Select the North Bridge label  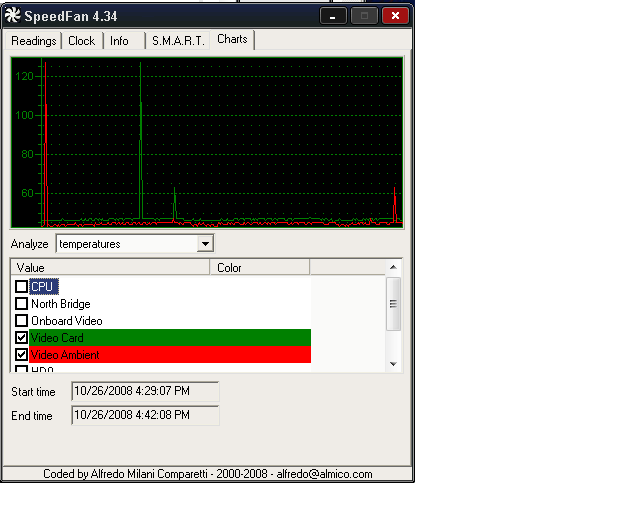coord(61,304)
